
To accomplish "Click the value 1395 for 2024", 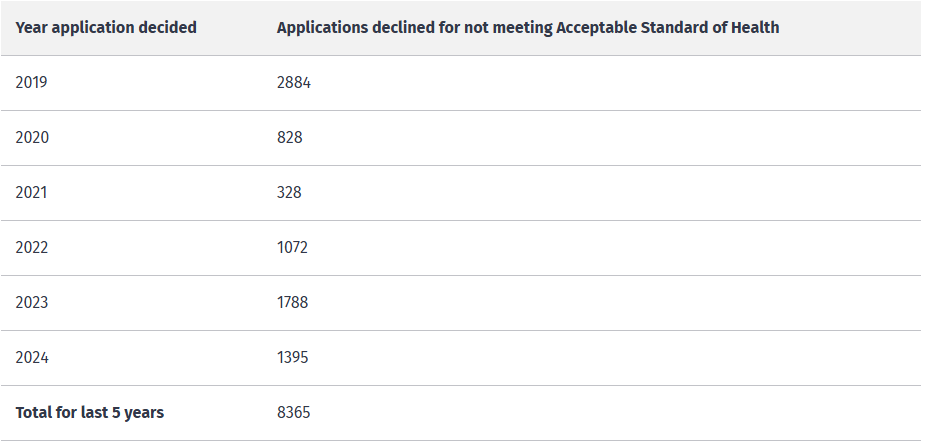I will tap(293, 358).
